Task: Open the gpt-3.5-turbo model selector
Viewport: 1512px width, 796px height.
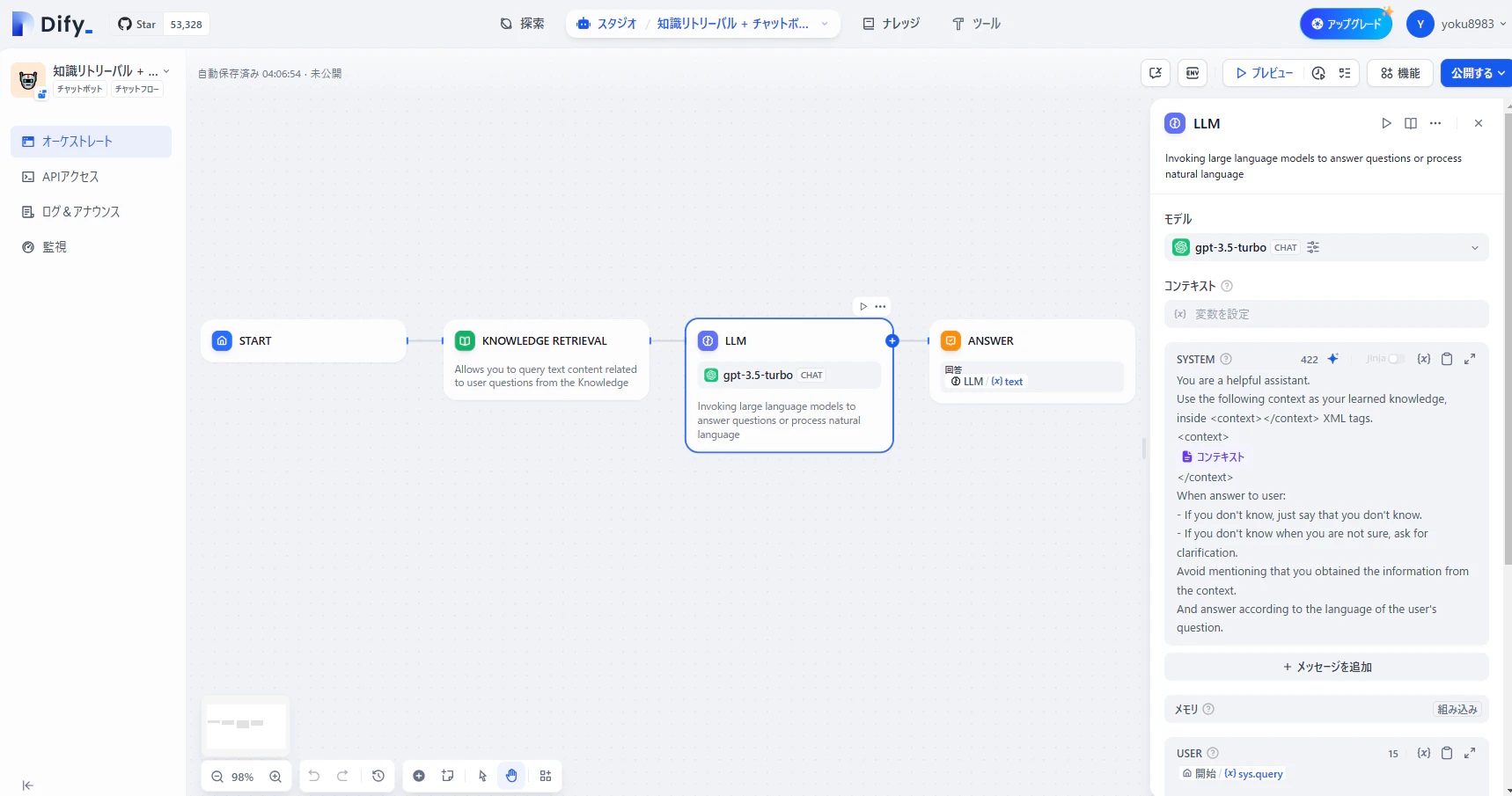Action: coord(1326,247)
